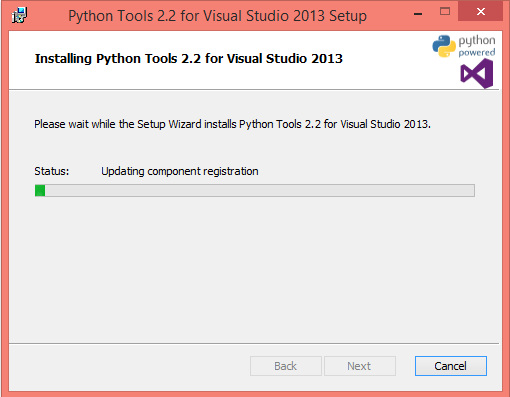
Task: Click the green filled part of the progress bar
Action: 40,191
